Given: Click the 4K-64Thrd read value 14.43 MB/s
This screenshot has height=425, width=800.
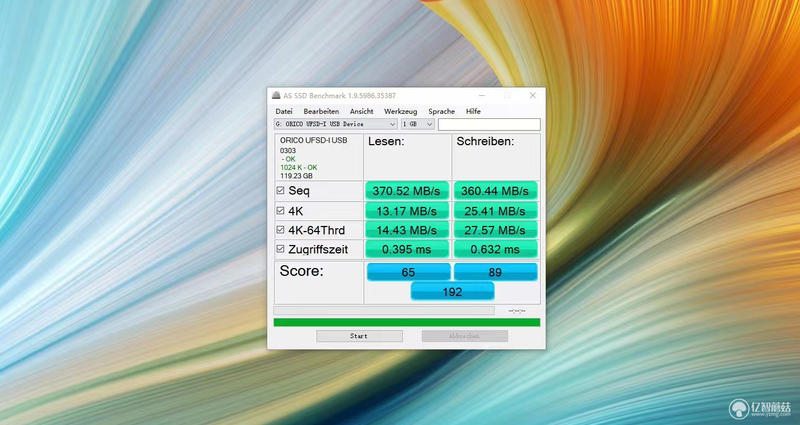Looking at the screenshot, I should (x=407, y=230).
